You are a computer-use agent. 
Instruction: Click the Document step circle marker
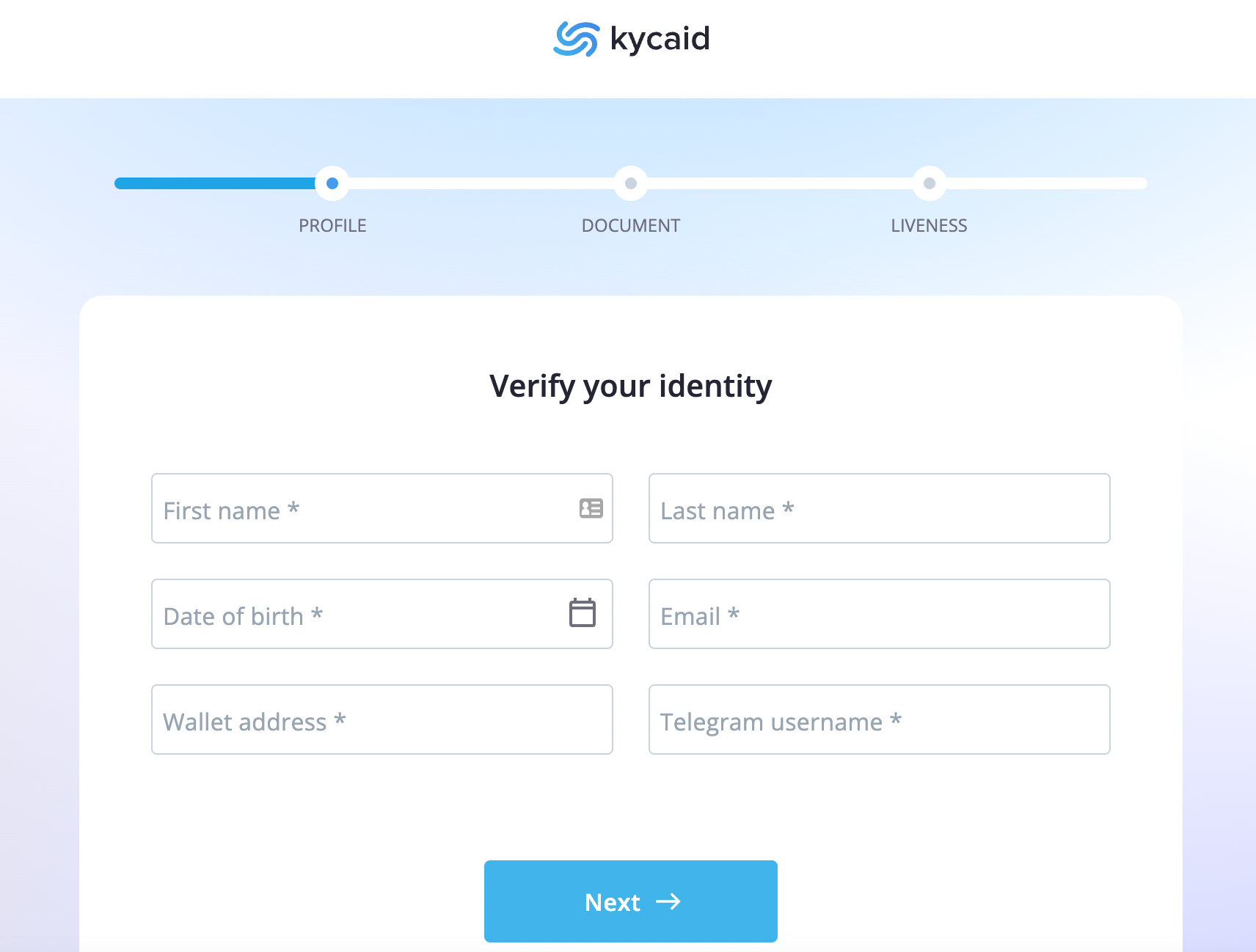pyautogui.click(x=631, y=183)
